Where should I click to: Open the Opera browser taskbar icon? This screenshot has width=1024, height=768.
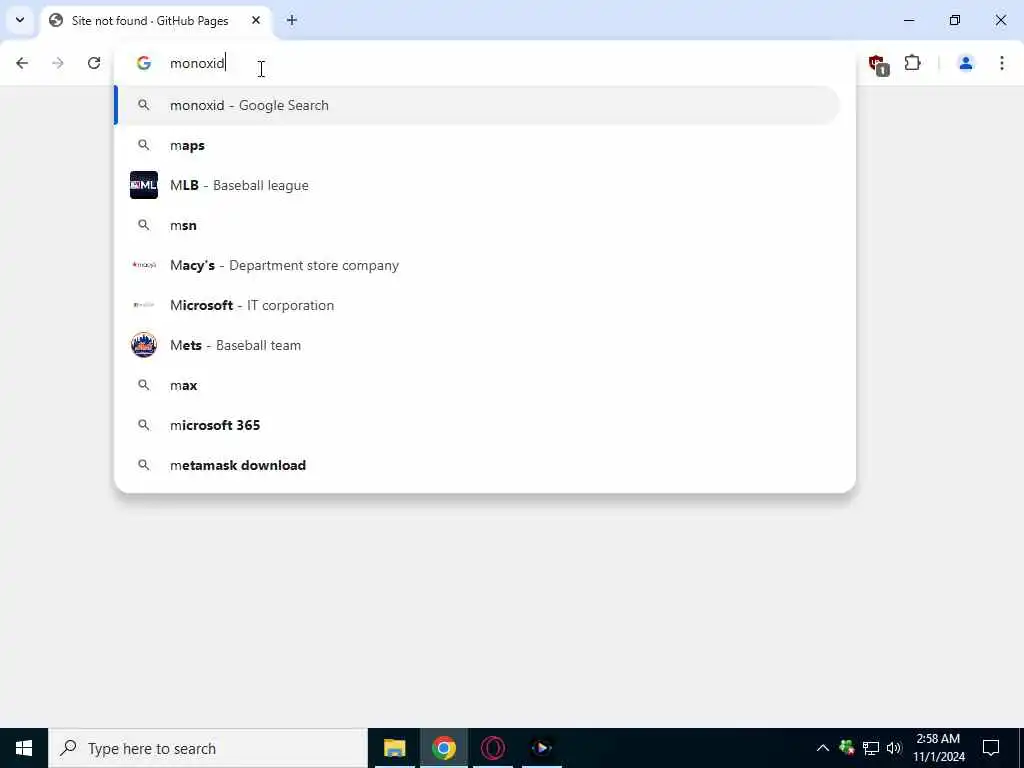pos(492,748)
